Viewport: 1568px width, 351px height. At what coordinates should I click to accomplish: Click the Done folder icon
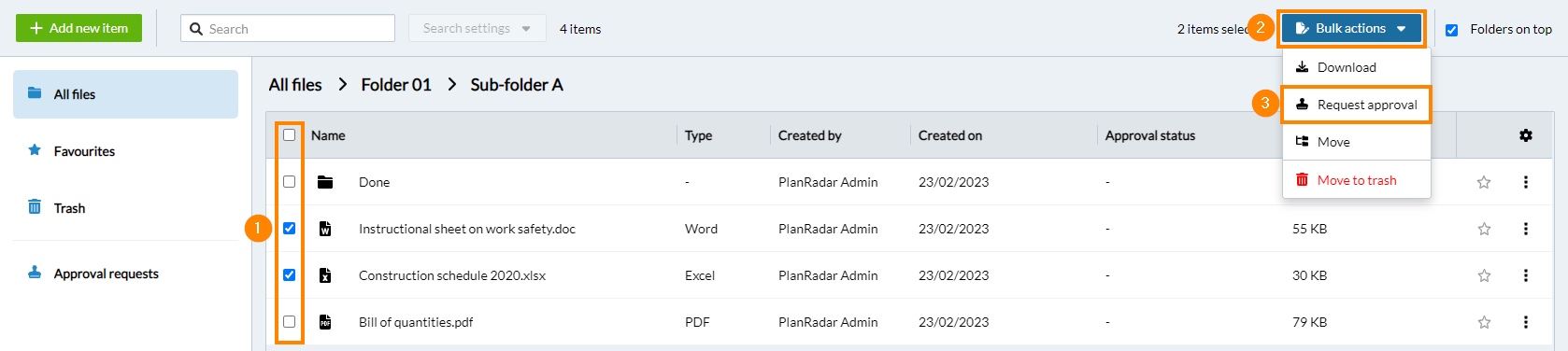coord(325,182)
